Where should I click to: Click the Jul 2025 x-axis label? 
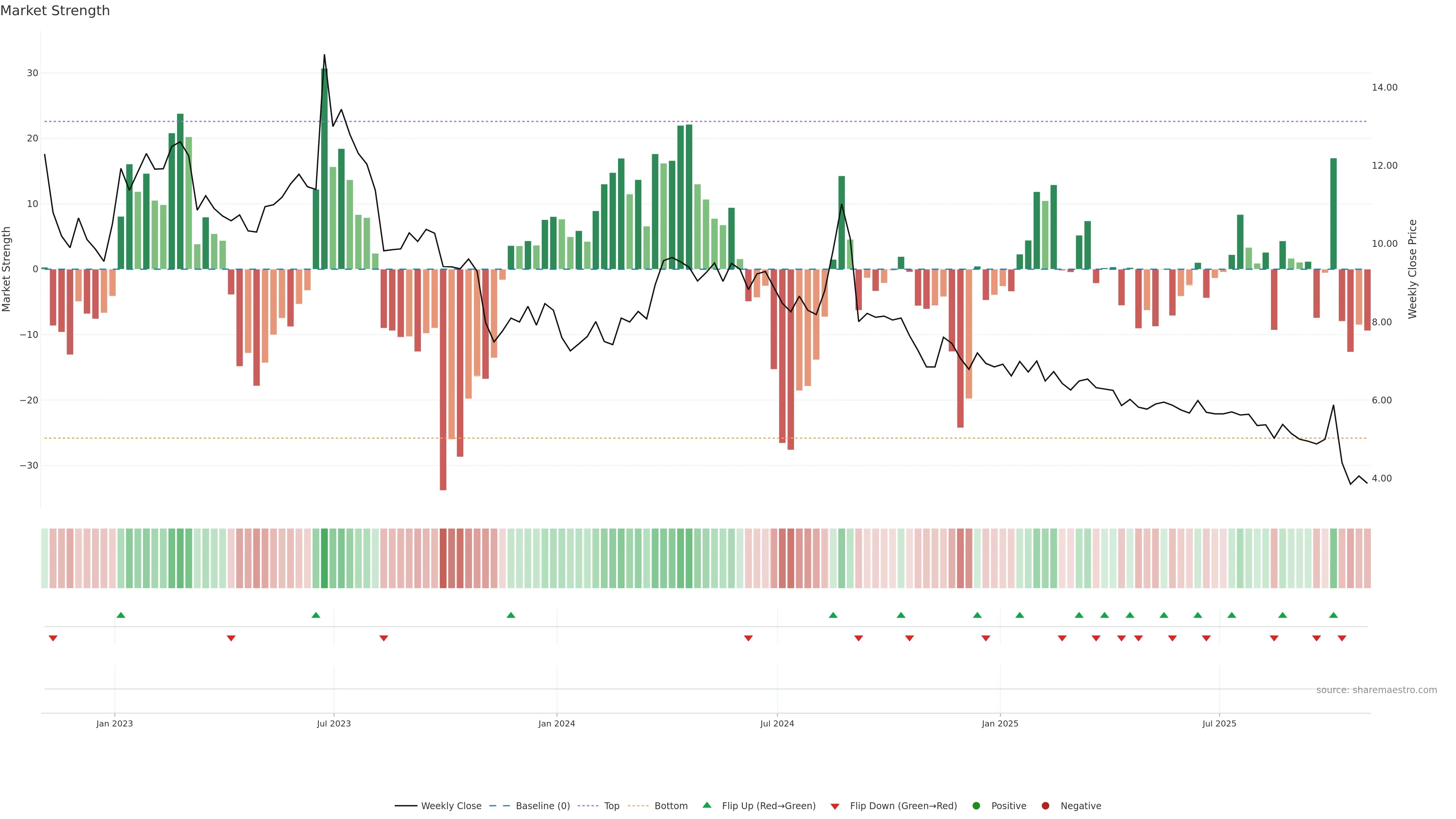click(x=1219, y=723)
